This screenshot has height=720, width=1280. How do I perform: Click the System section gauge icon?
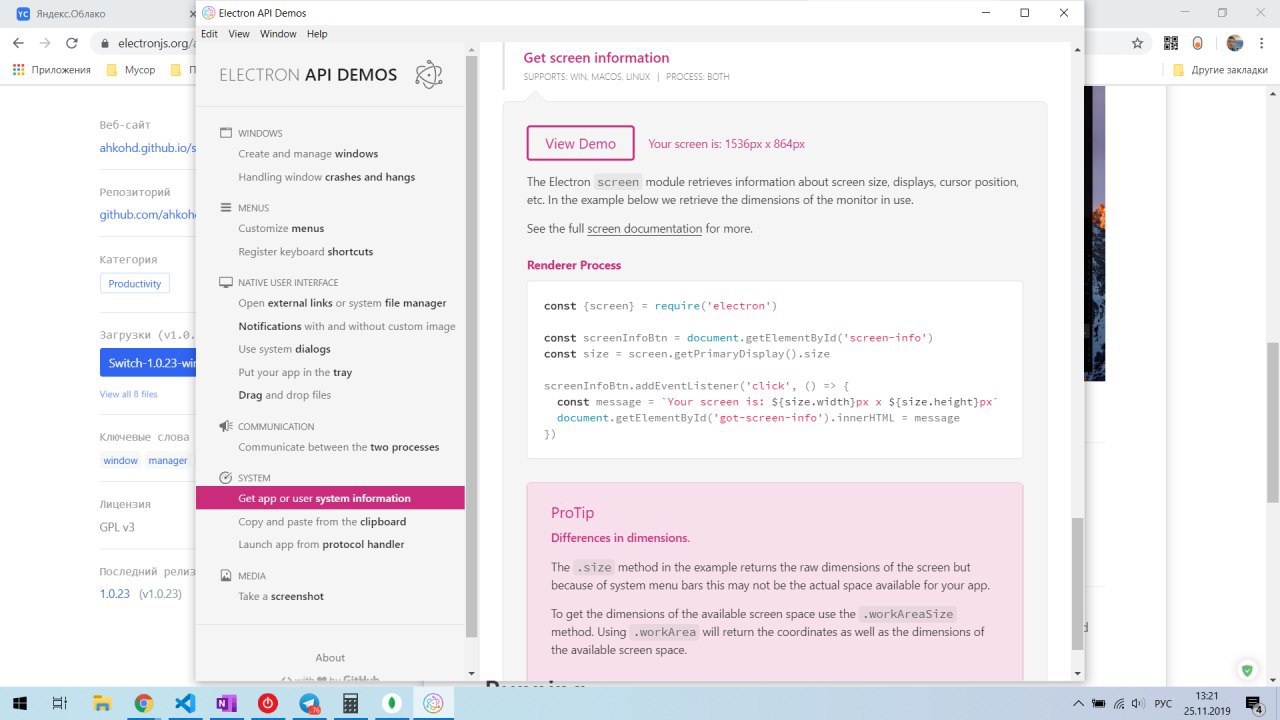point(226,478)
